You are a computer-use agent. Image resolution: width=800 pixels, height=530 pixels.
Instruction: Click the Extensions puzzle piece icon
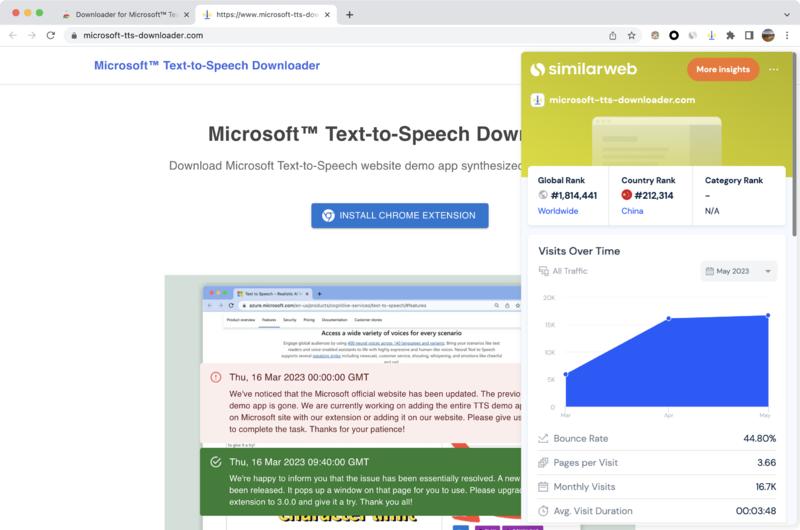point(731,35)
